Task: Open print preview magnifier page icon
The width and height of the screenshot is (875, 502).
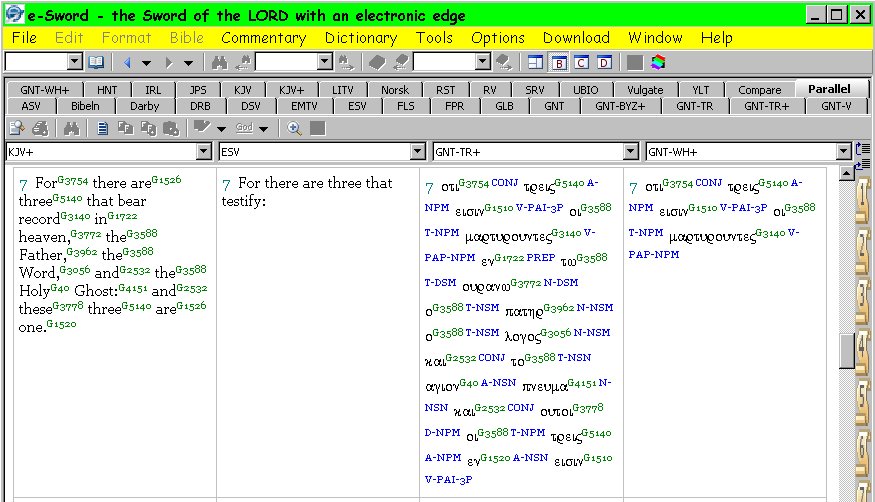Action: [x=17, y=128]
